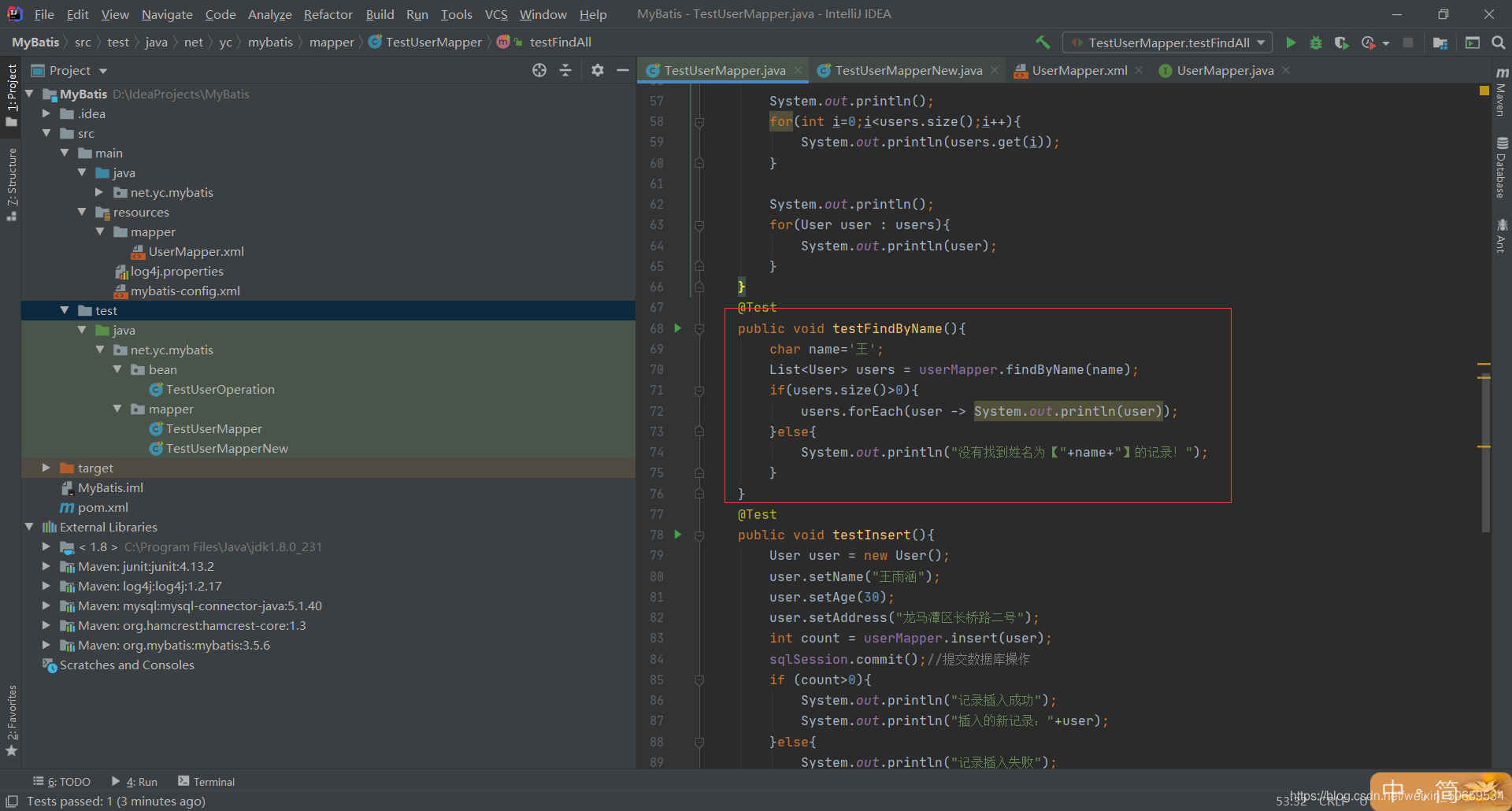Click the mybatis breadcrumb in navigation bar
The height and width of the screenshot is (811, 1512).
270,43
